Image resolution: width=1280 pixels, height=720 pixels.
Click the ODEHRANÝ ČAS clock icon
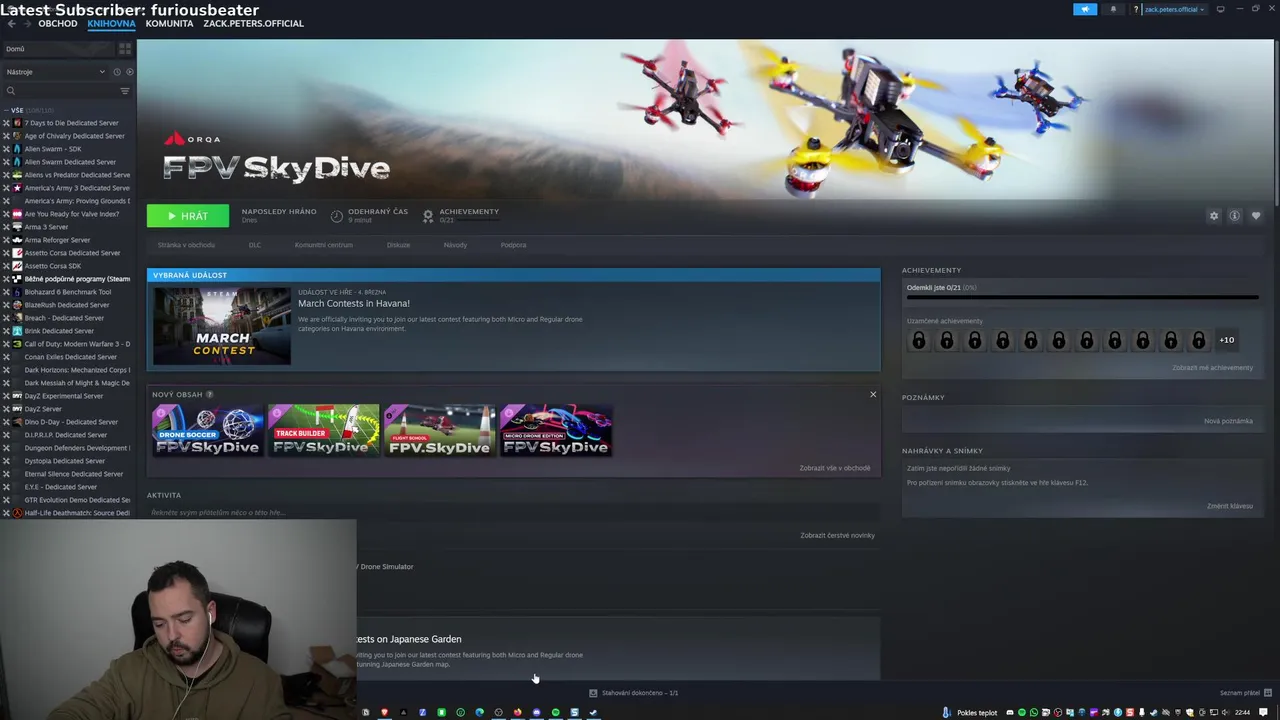tap(337, 216)
